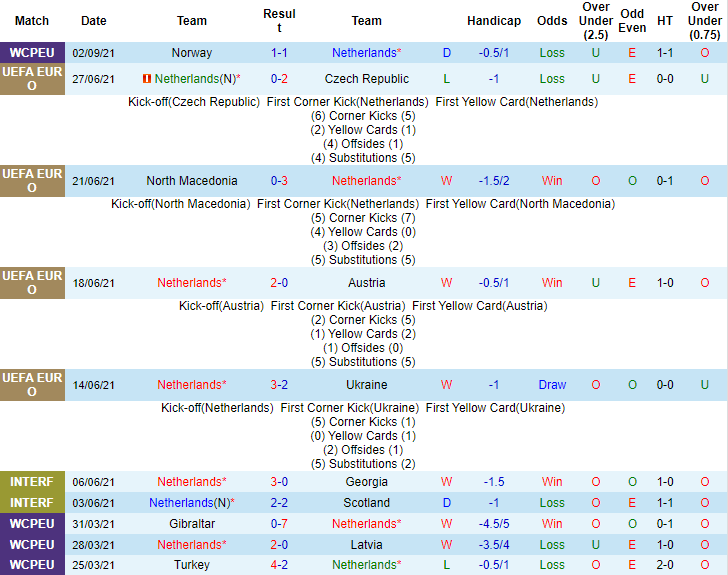Open the UEFA EURO label for the 14/06/21 match
The height and width of the screenshot is (575, 728).
coord(32,385)
